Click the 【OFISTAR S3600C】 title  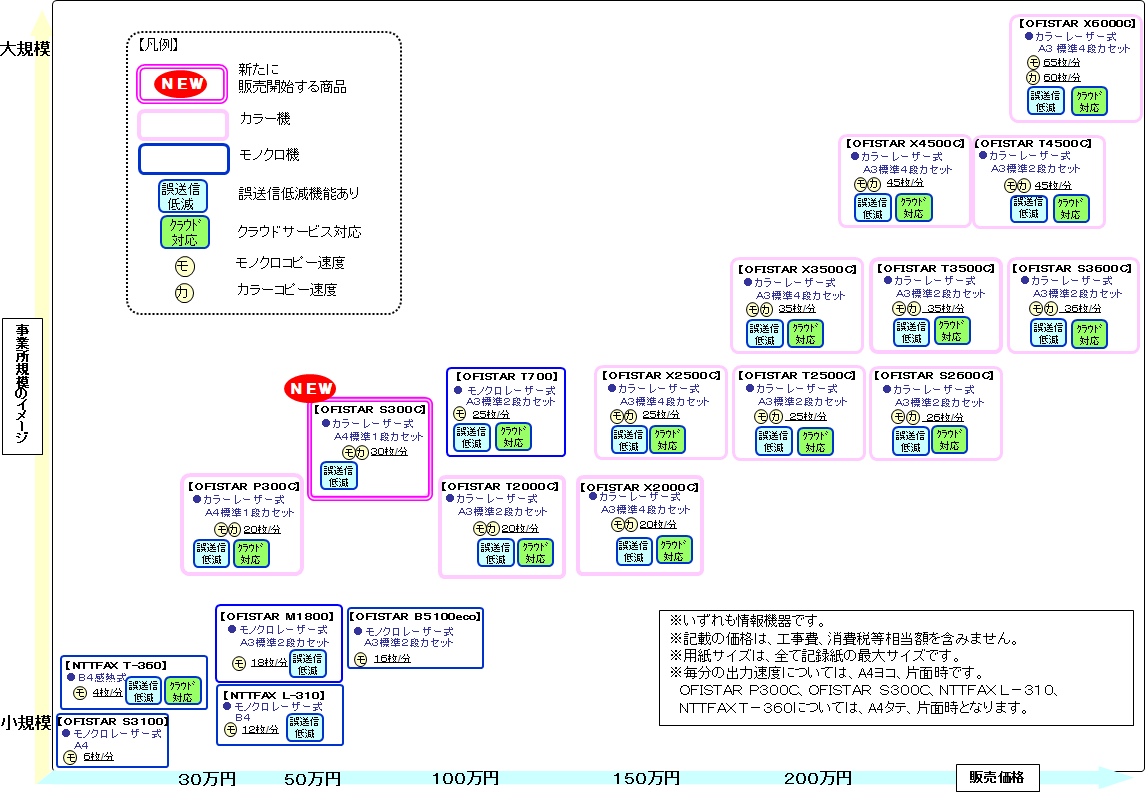pyautogui.click(x=1072, y=269)
